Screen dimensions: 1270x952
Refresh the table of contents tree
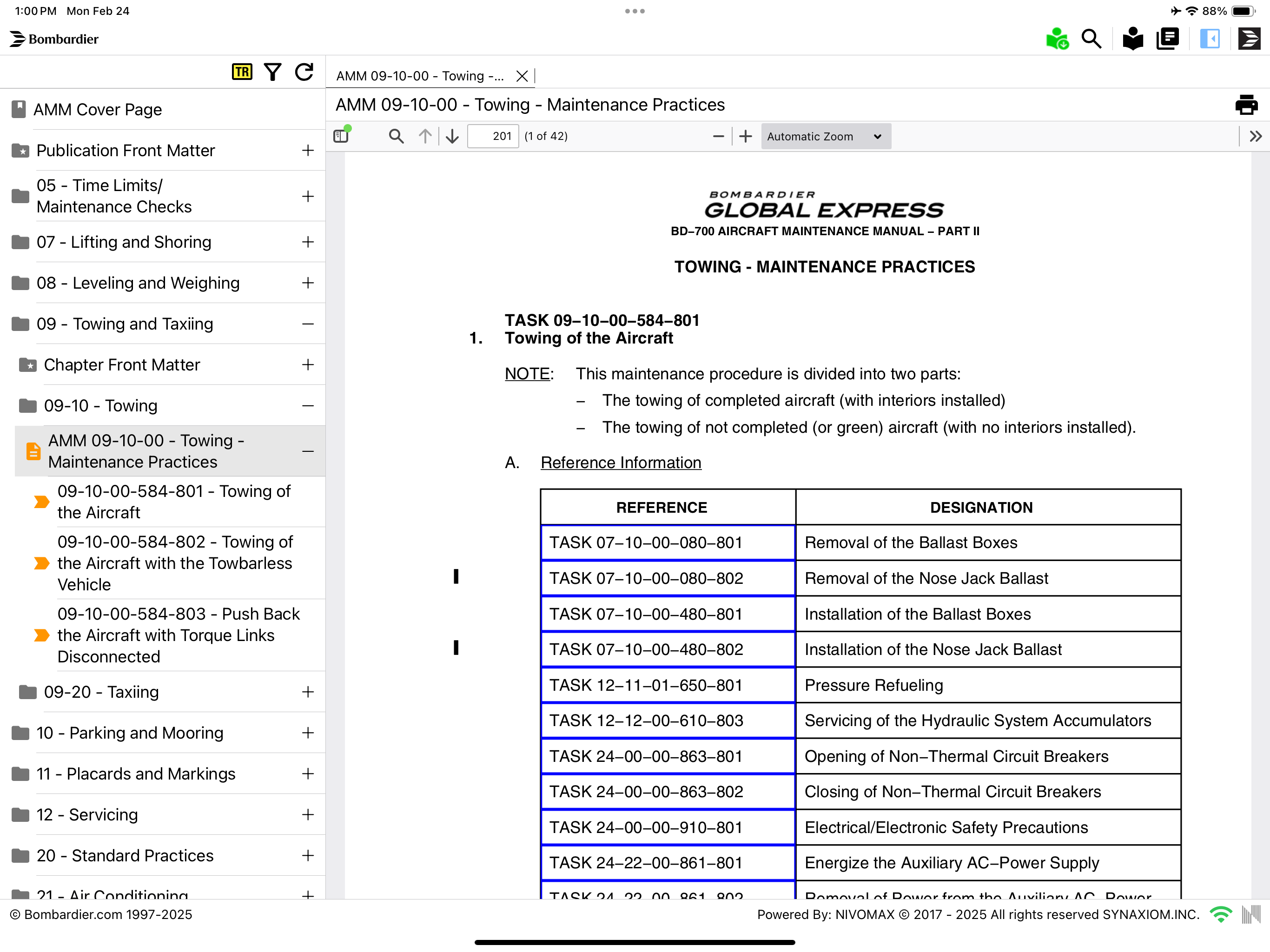pyautogui.click(x=304, y=72)
